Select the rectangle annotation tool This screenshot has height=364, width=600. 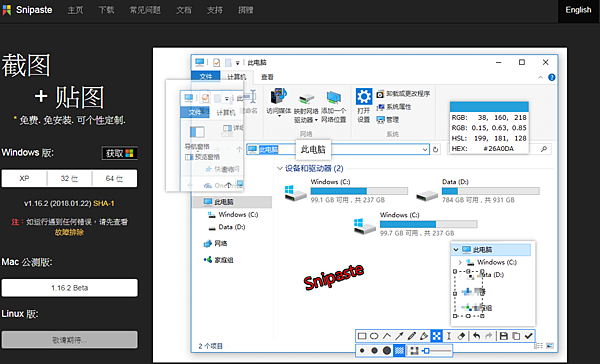point(362,336)
